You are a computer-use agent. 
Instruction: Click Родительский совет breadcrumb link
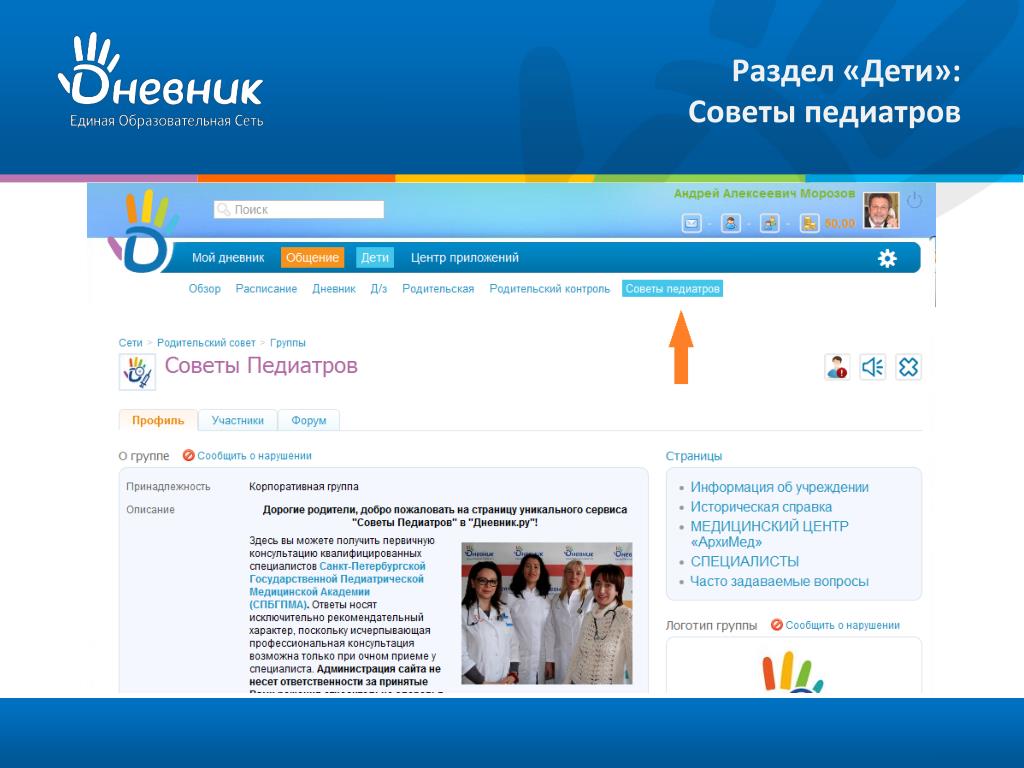206,343
